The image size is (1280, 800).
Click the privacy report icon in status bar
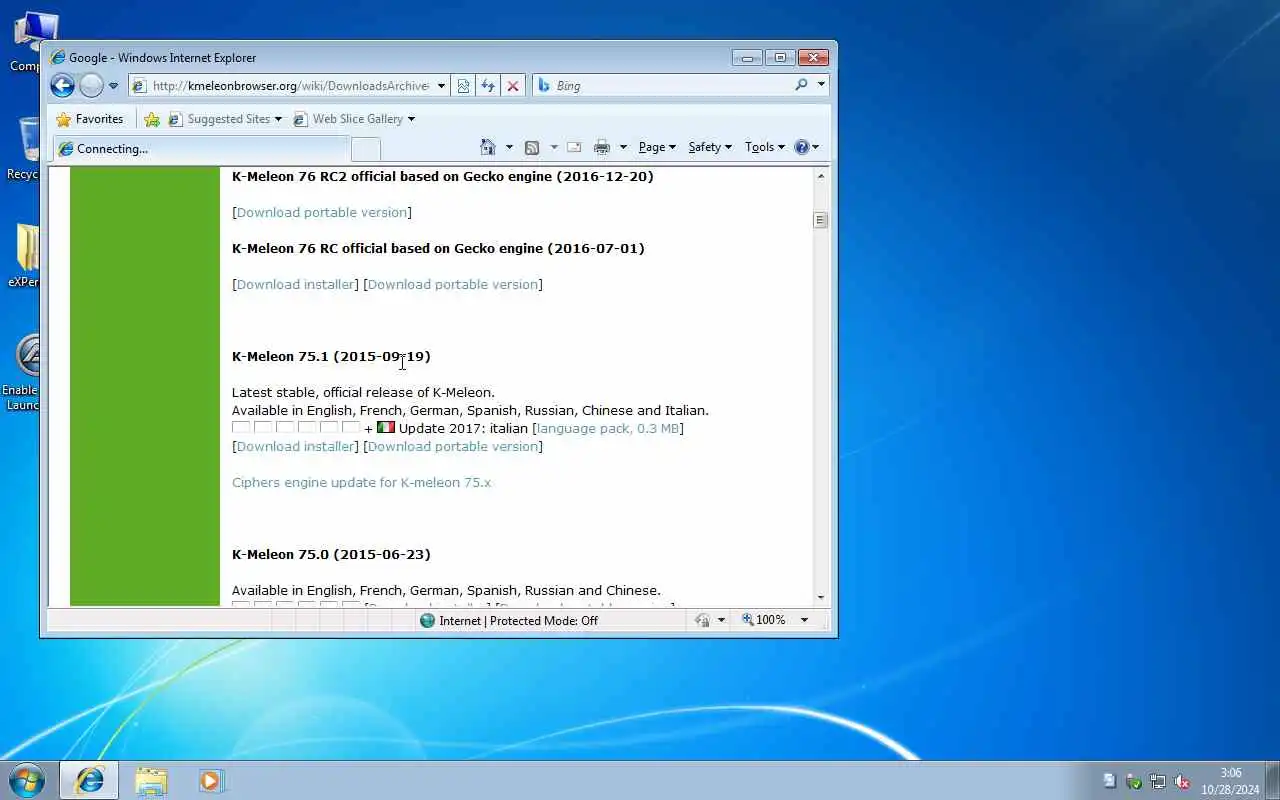(703, 620)
